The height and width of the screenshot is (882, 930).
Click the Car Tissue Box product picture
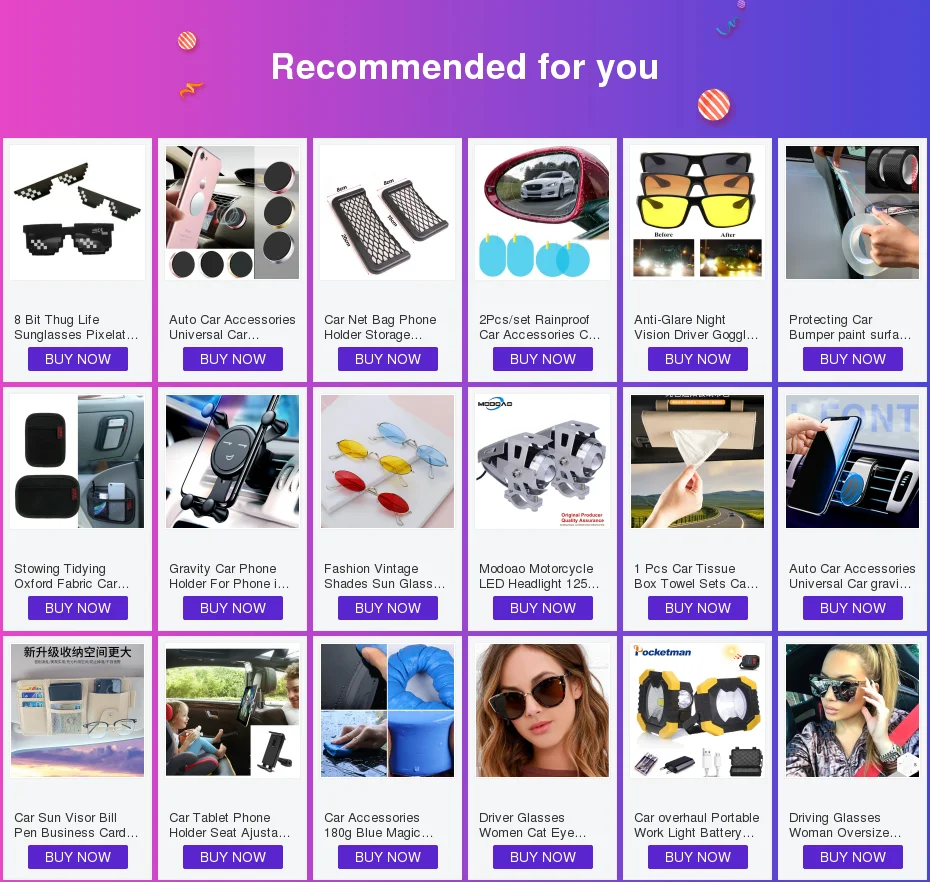(698, 461)
